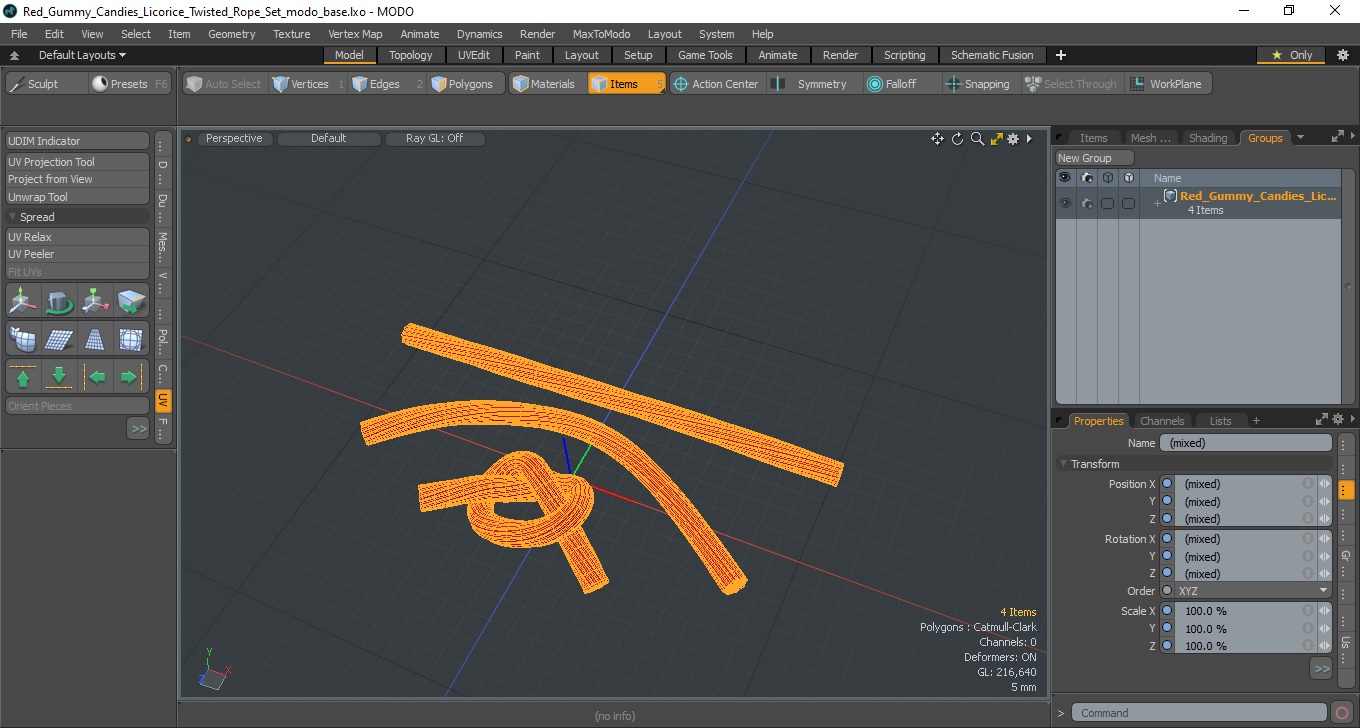Switch to the Channels tab
The image size is (1360, 728).
[x=1162, y=421]
